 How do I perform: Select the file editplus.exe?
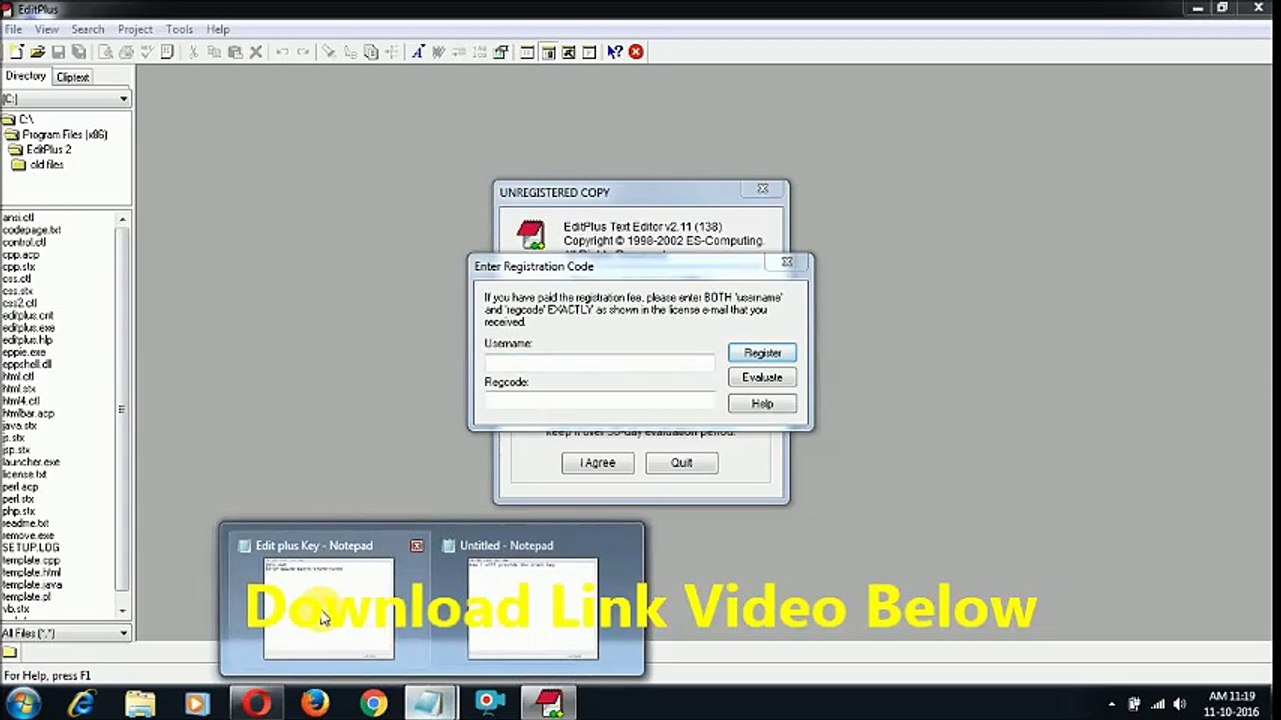(x=28, y=328)
